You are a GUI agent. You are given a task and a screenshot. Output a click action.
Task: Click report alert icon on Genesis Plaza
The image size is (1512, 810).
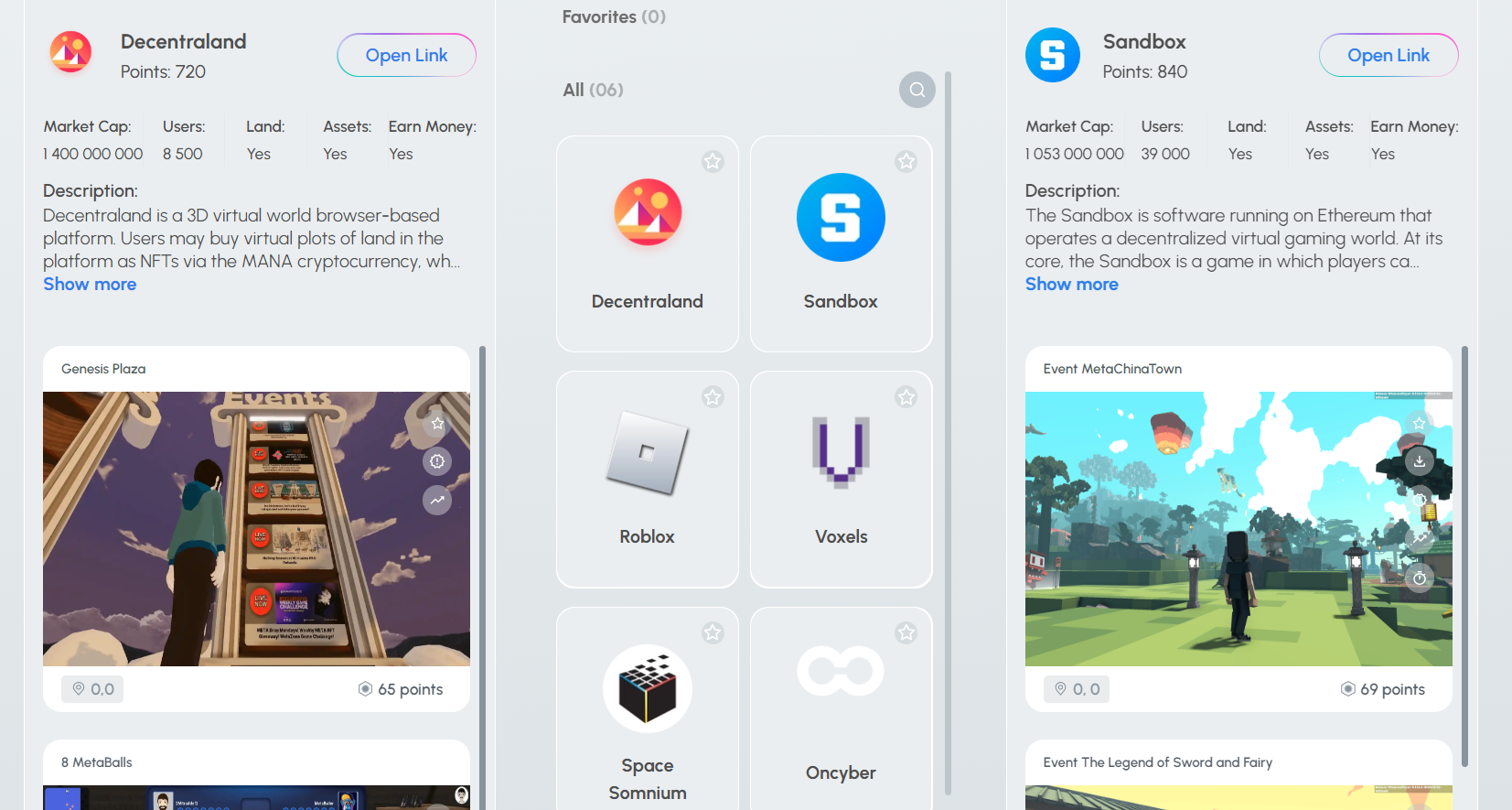pyautogui.click(x=437, y=461)
